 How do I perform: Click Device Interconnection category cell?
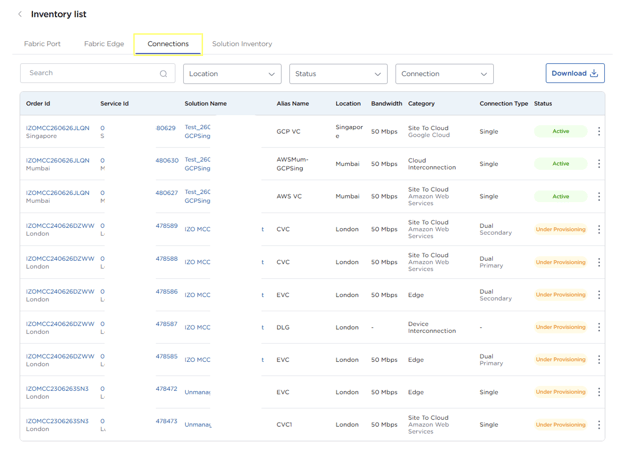pyautogui.click(x=432, y=328)
